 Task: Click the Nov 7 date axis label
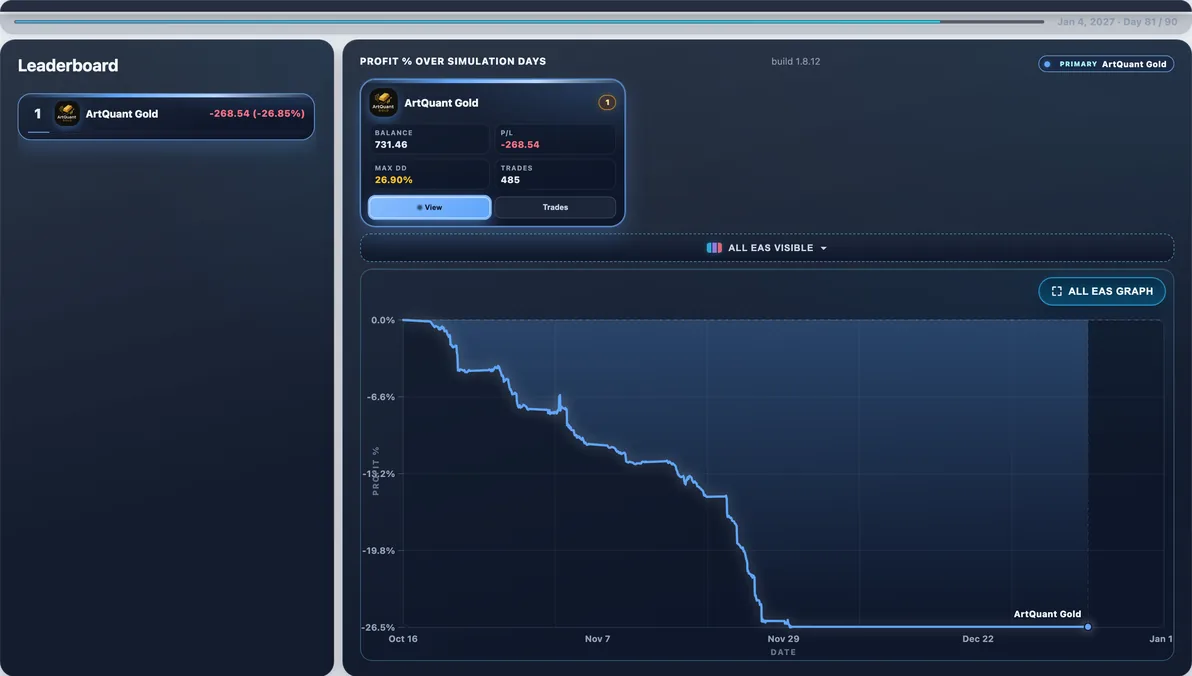(x=598, y=639)
